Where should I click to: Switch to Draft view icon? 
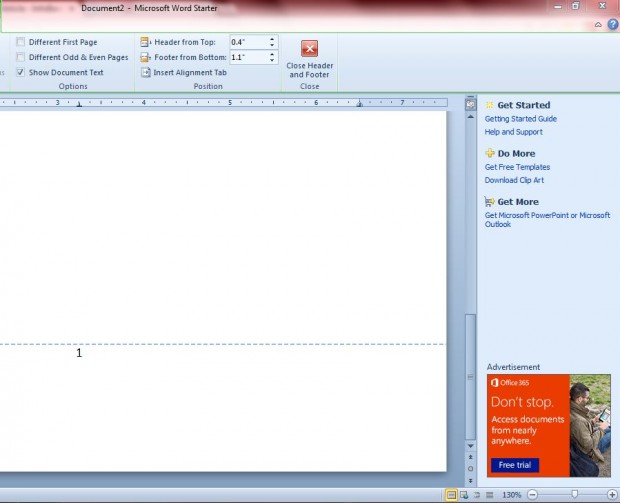tap(490, 495)
